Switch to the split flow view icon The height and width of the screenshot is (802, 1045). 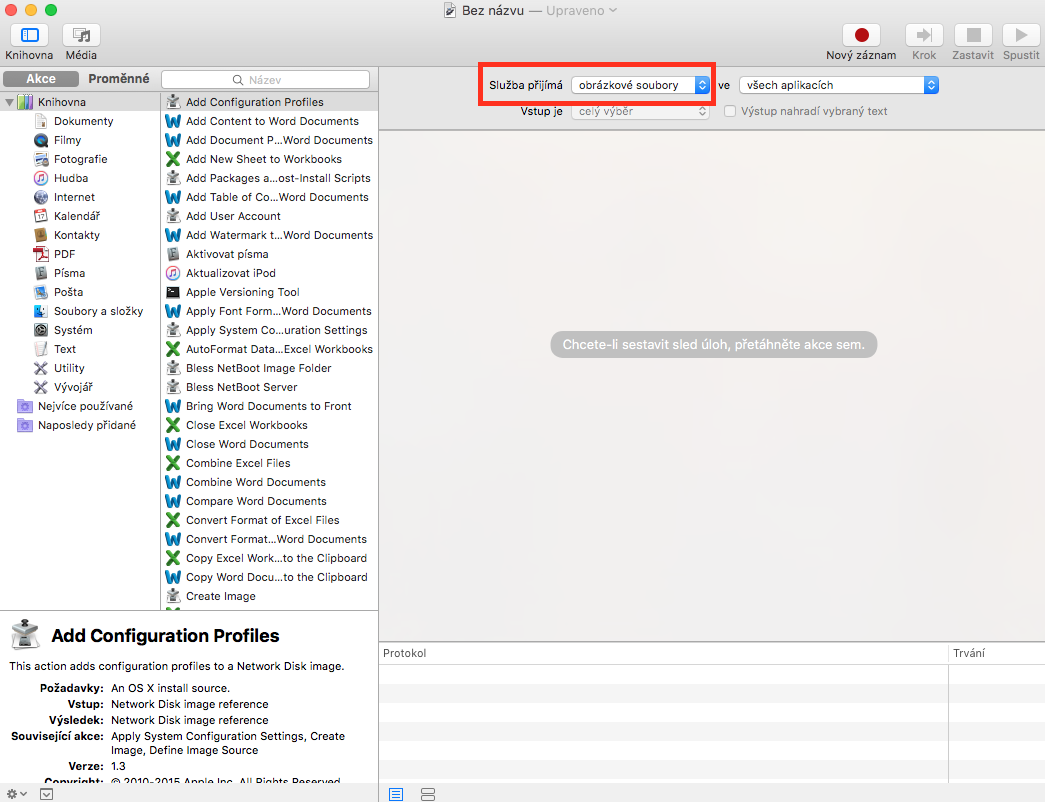428,794
